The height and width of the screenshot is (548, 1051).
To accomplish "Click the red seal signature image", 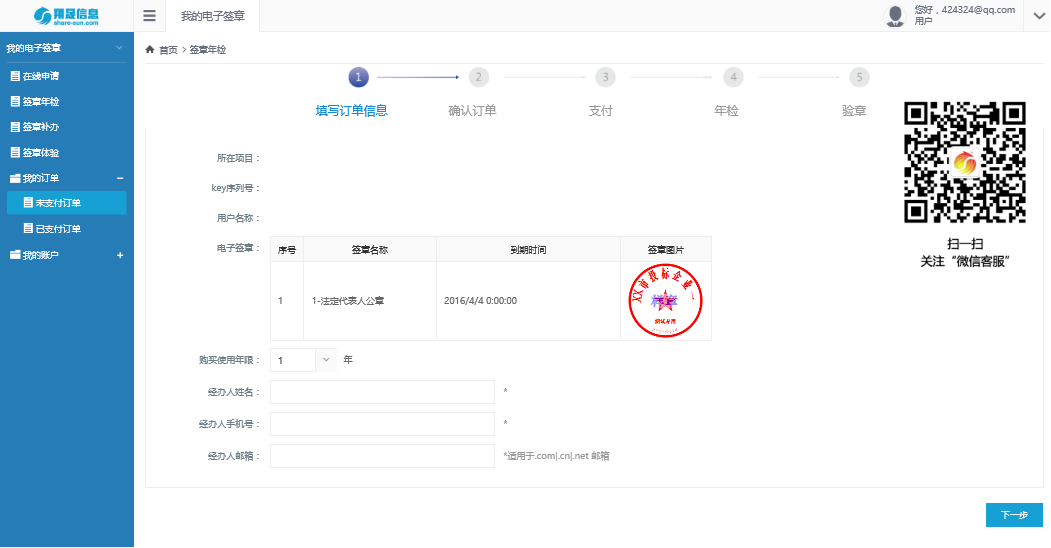I will (x=665, y=300).
